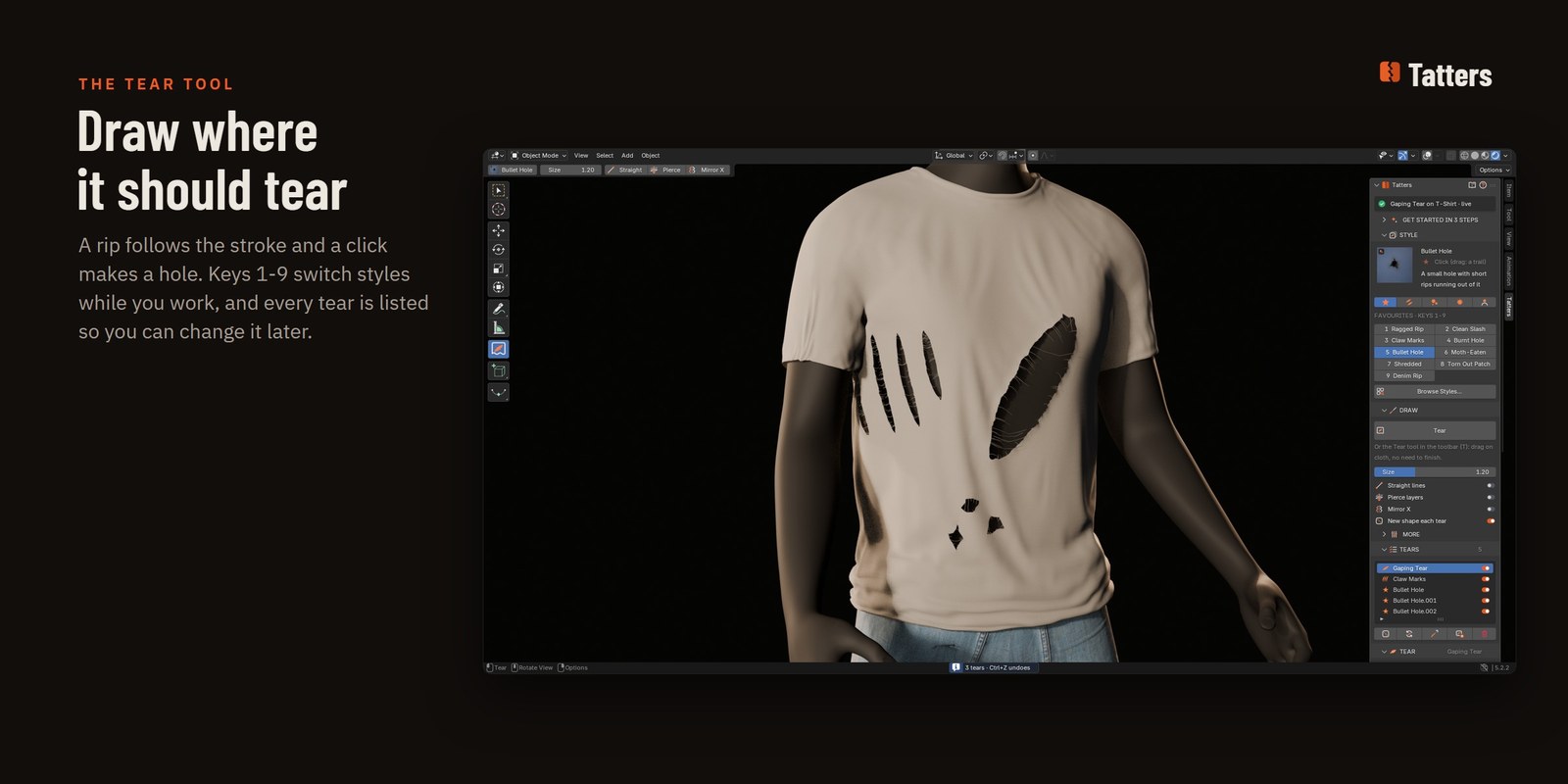Select the Scale tool
The width and height of the screenshot is (1568, 784).
point(499,269)
